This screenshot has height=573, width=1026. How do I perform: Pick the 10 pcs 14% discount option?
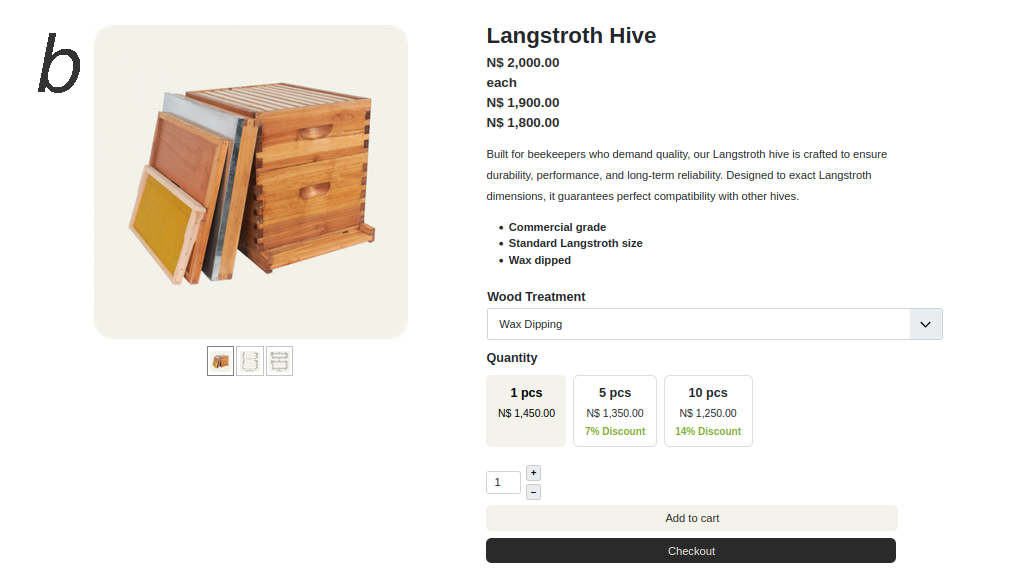[x=708, y=411]
